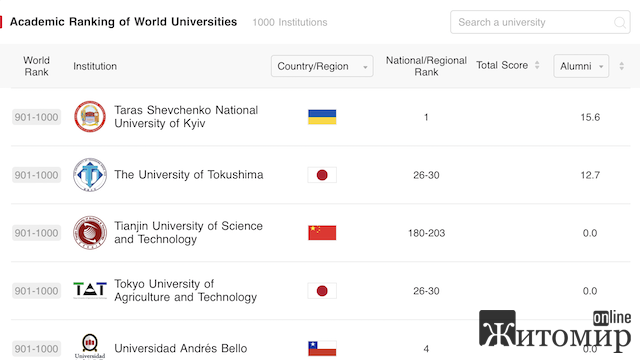This screenshot has width=640, height=360.
Task: Sort by Total Score arrows
Action: click(537, 65)
